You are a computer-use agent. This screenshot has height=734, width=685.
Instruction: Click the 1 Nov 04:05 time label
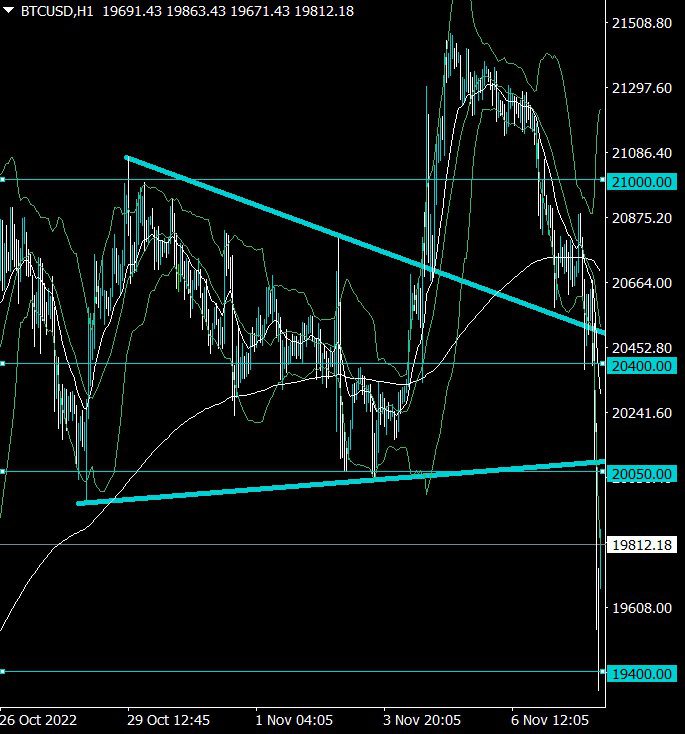294,719
